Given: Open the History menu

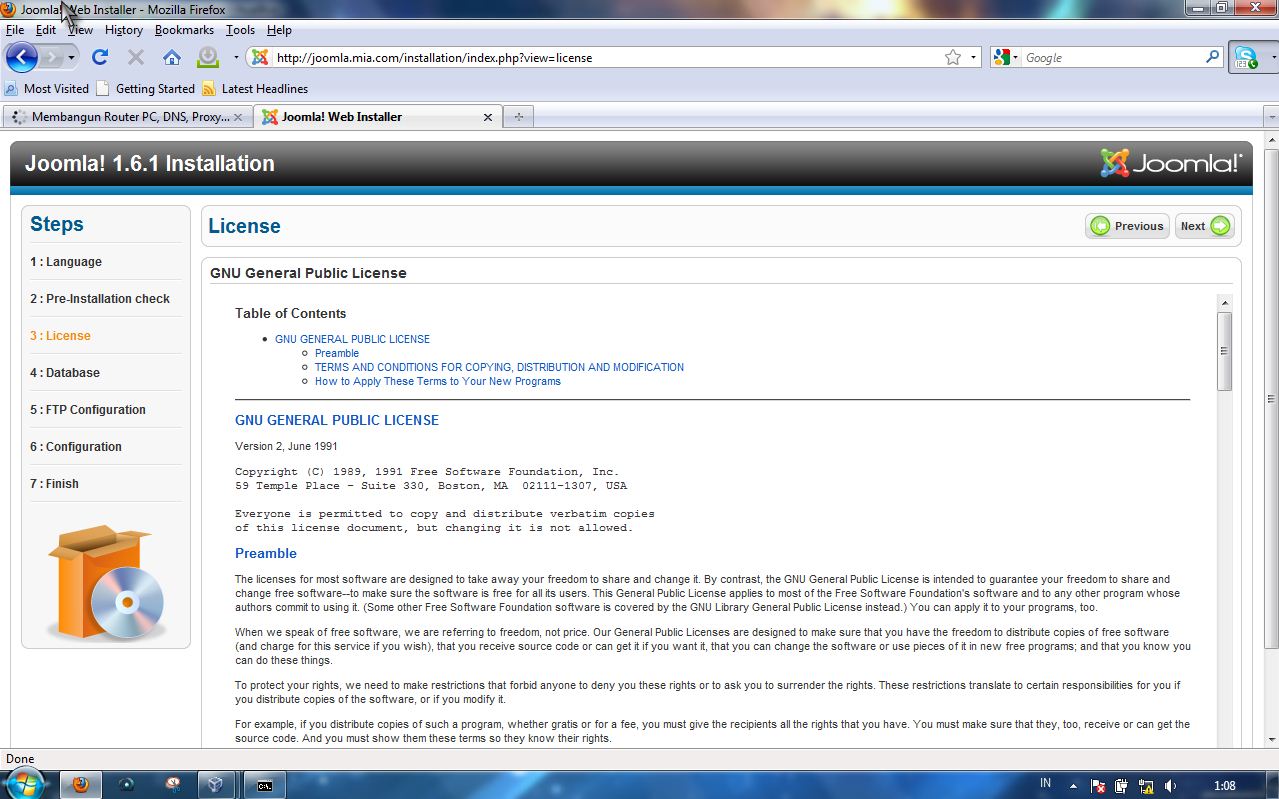Looking at the screenshot, I should 124,30.
